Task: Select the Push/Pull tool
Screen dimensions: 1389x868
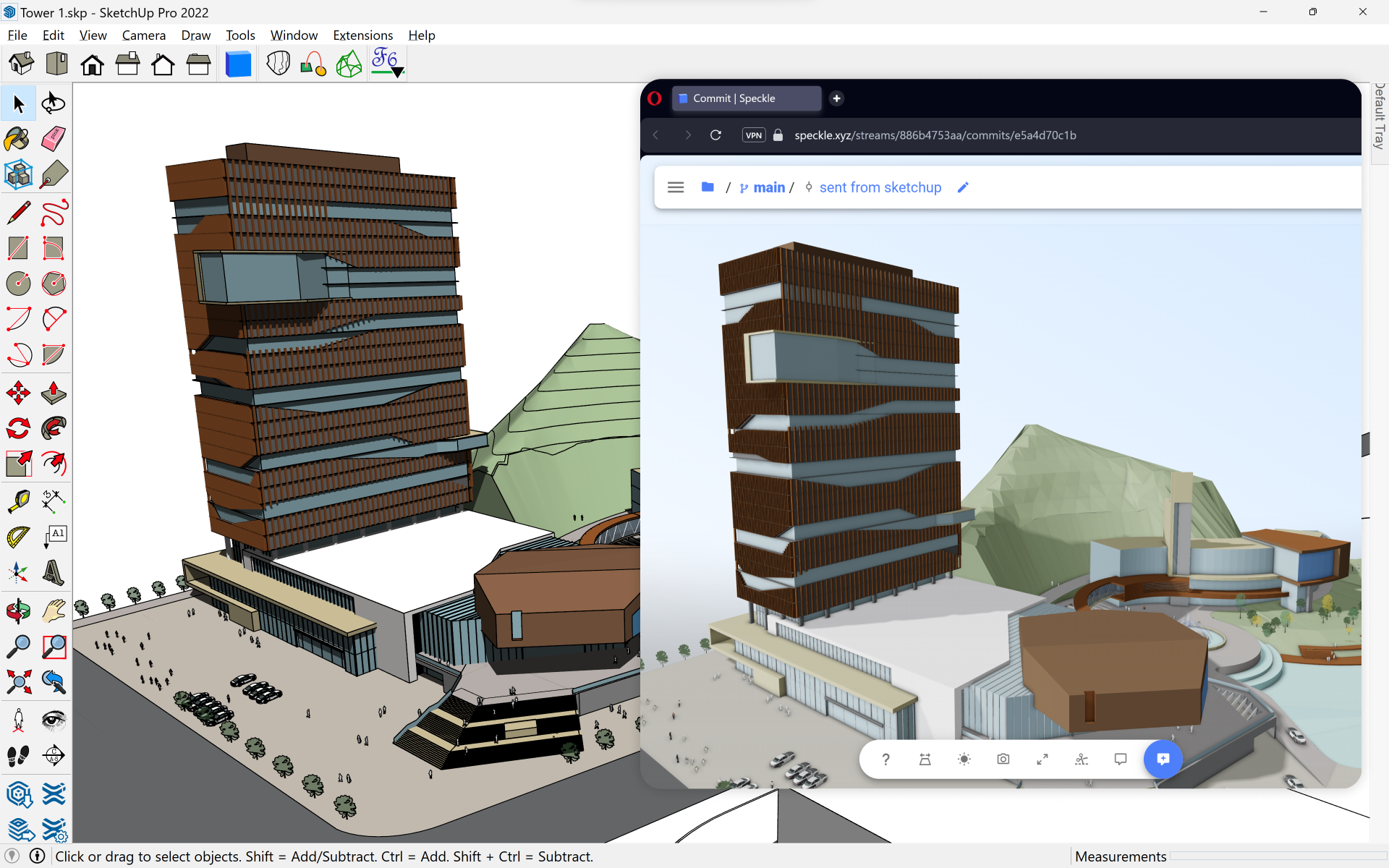Action: tap(53, 393)
